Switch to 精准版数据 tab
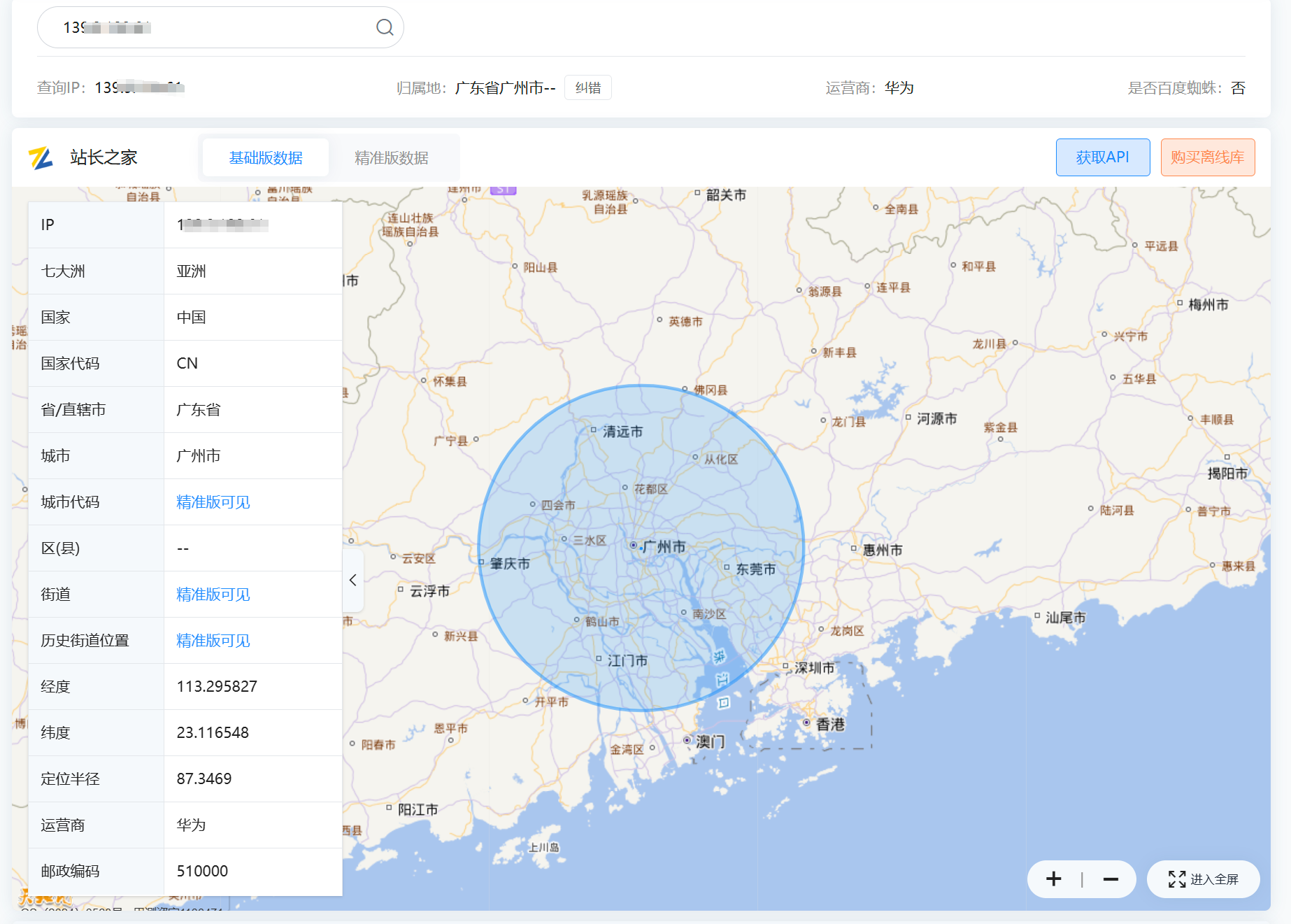 point(391,157)
